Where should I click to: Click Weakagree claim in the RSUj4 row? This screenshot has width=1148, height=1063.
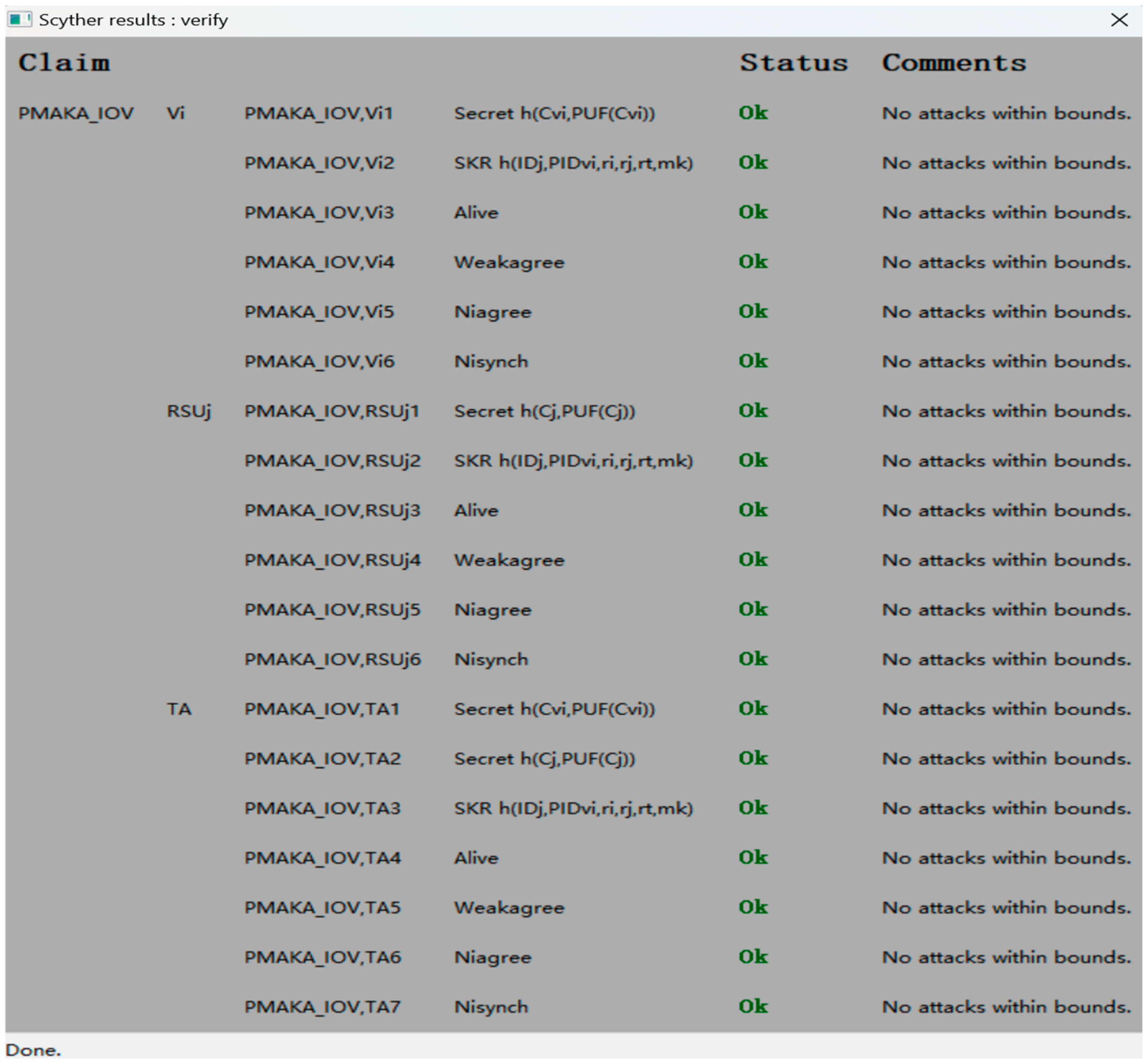point(509,560)
